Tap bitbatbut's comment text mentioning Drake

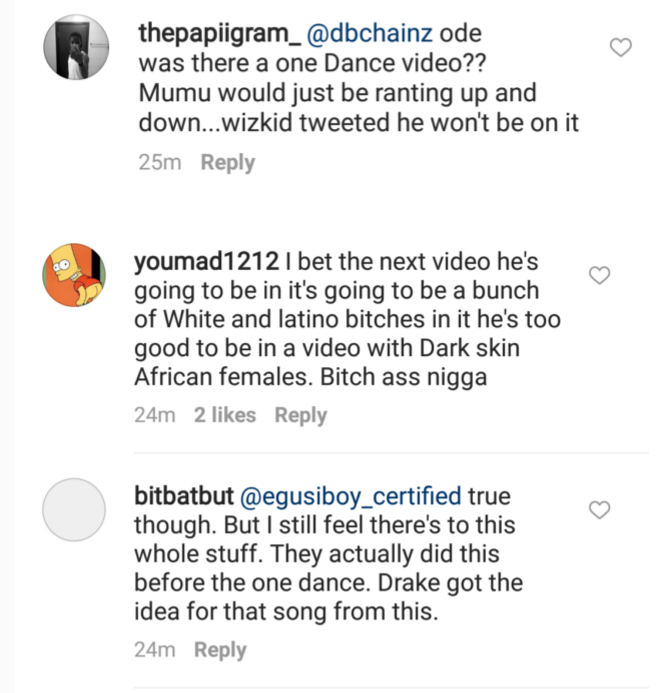coord(330,583)
